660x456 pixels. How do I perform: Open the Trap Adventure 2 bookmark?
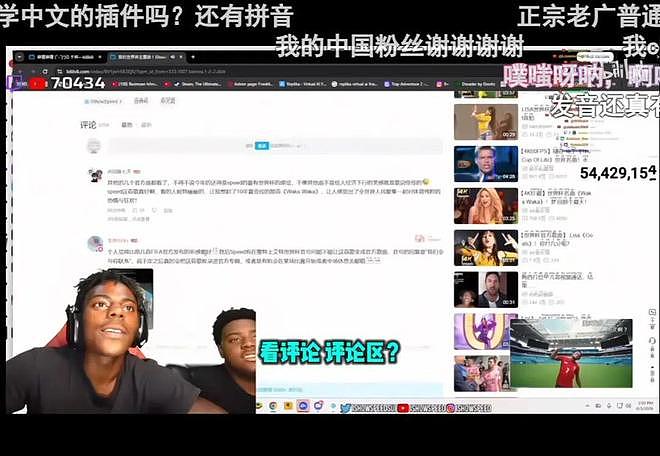407,84
